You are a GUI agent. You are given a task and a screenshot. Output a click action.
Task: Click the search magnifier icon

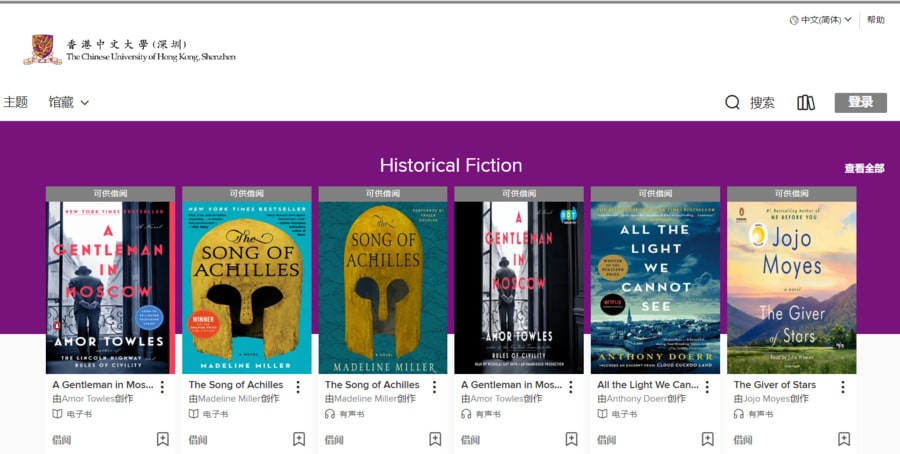pyautogui.click(x=732, y=103)
